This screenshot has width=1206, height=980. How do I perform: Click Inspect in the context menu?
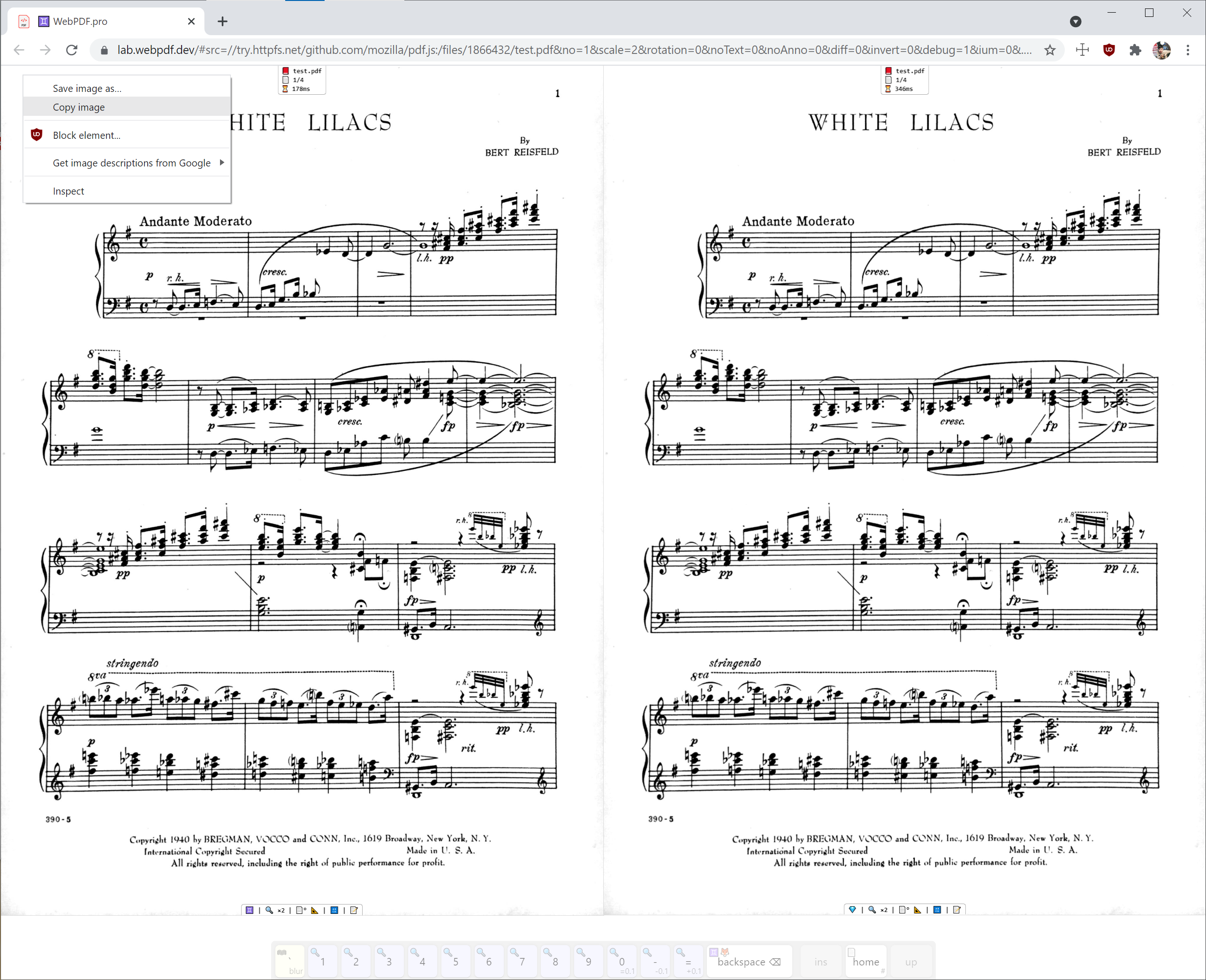point(68,191)
